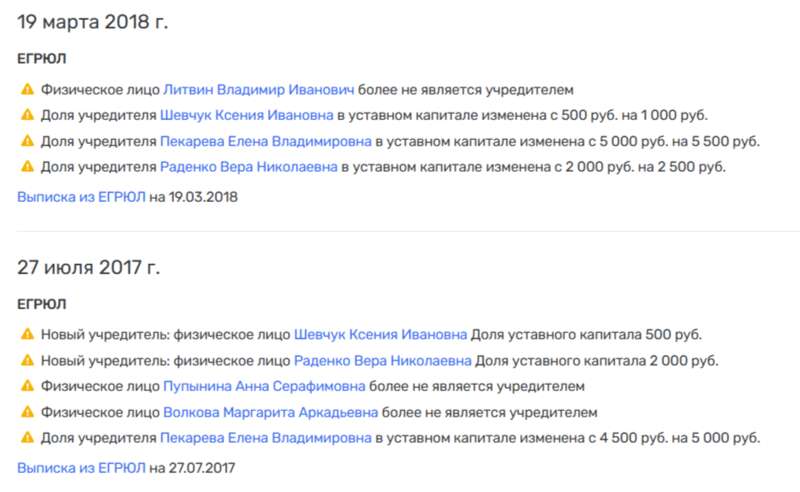The image size is (800, 492).
Task: Click warning icon next to Шевчук share change
Action: click(x=25, y=114)
